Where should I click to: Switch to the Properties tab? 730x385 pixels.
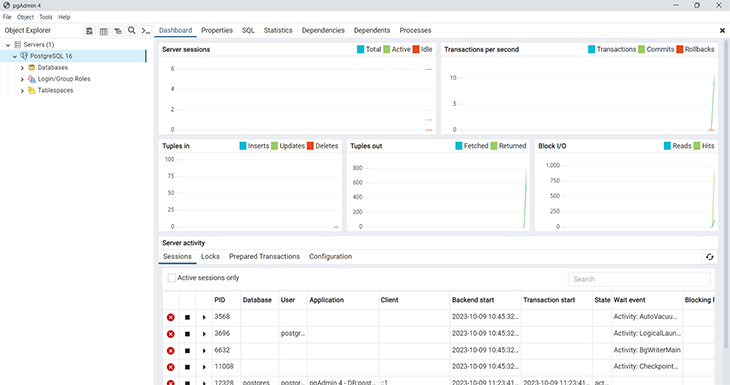pyautogui.click(x=217, y=30)
